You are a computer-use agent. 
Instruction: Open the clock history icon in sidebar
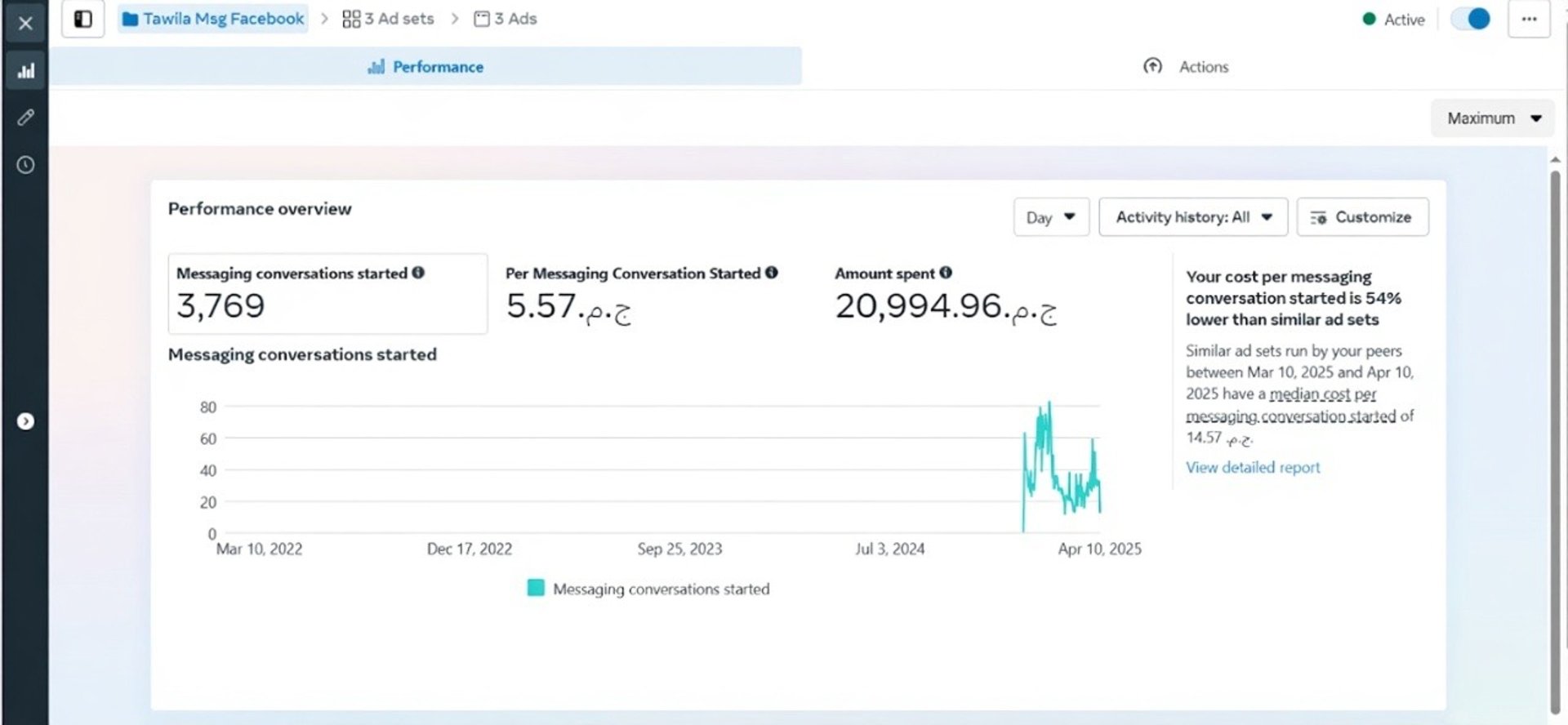(25, 165)
